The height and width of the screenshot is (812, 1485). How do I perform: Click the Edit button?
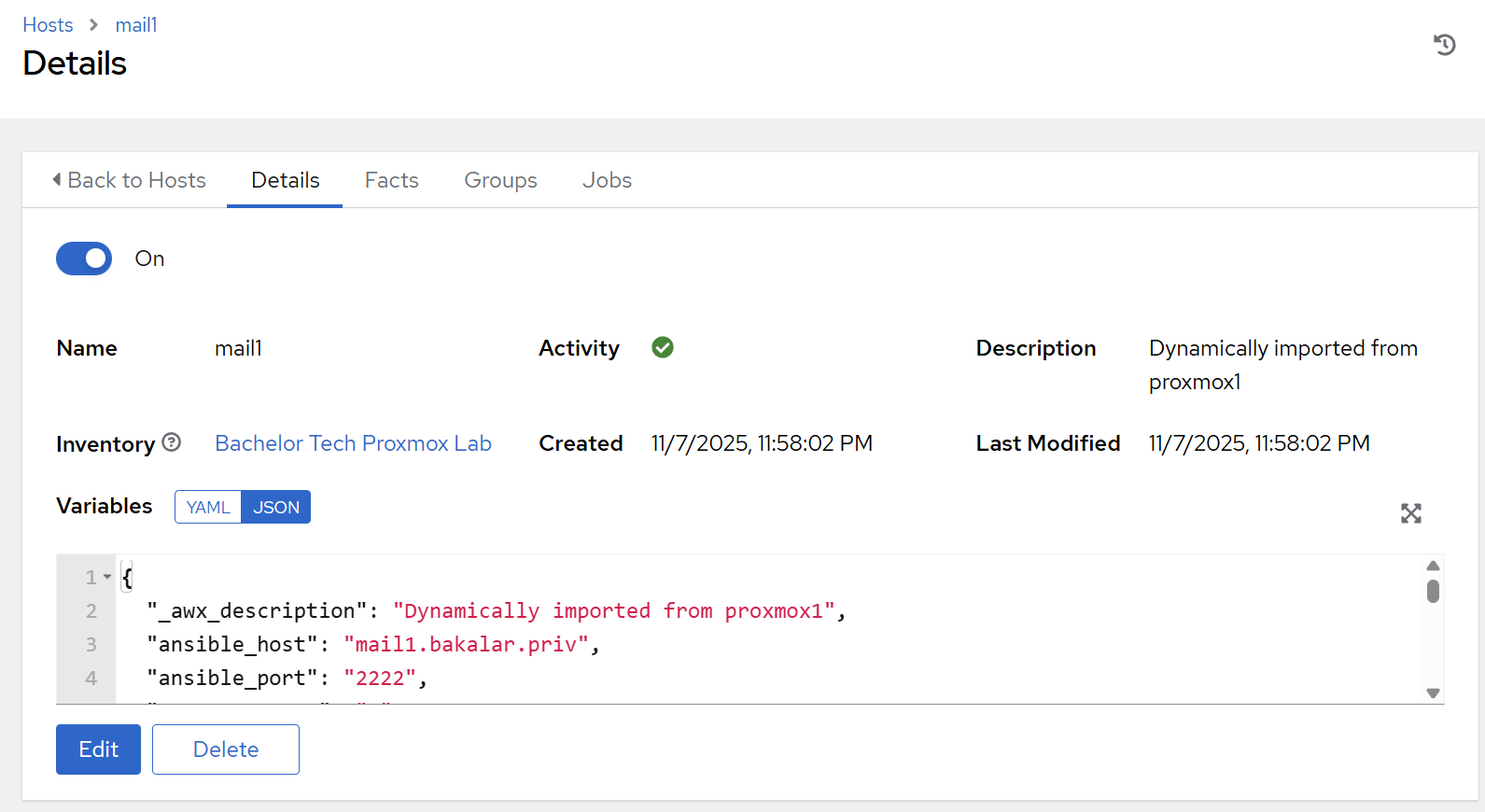98,749
